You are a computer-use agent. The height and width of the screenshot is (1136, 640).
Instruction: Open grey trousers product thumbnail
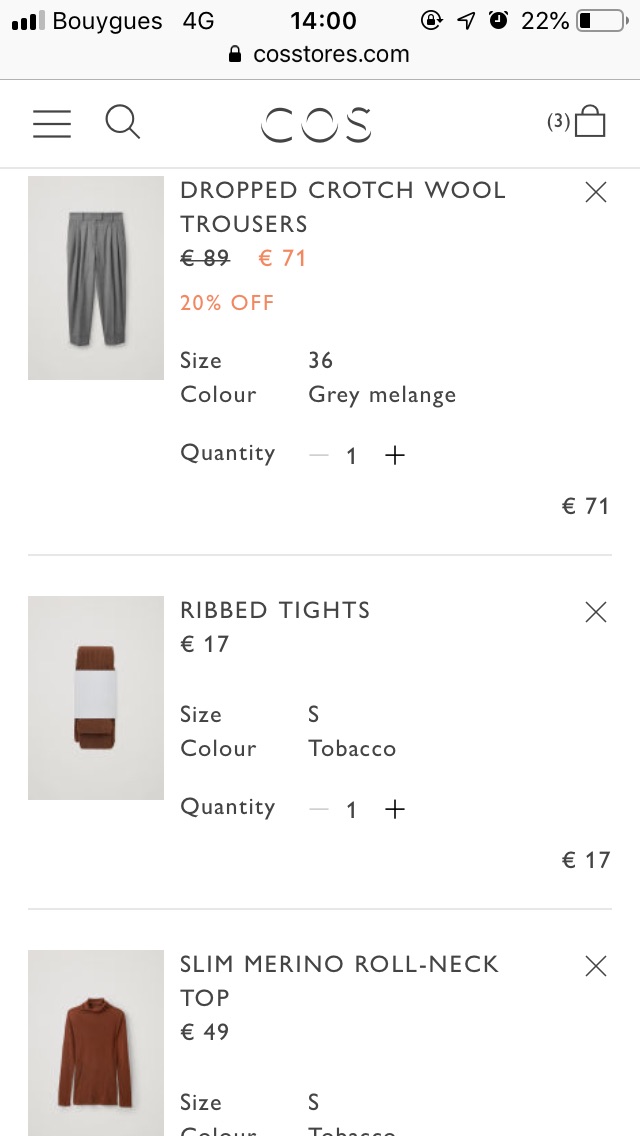[96, 277]
